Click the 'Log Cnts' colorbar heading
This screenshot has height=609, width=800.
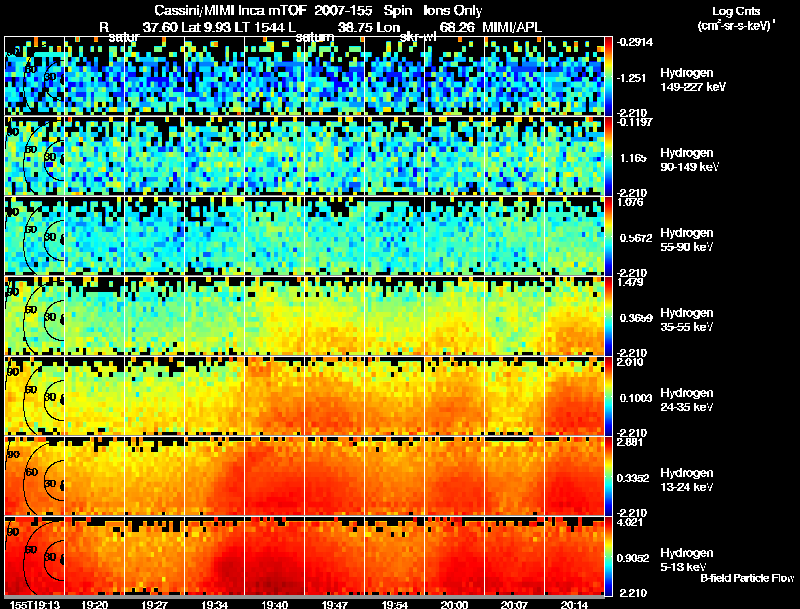click(x=736, y=11)
